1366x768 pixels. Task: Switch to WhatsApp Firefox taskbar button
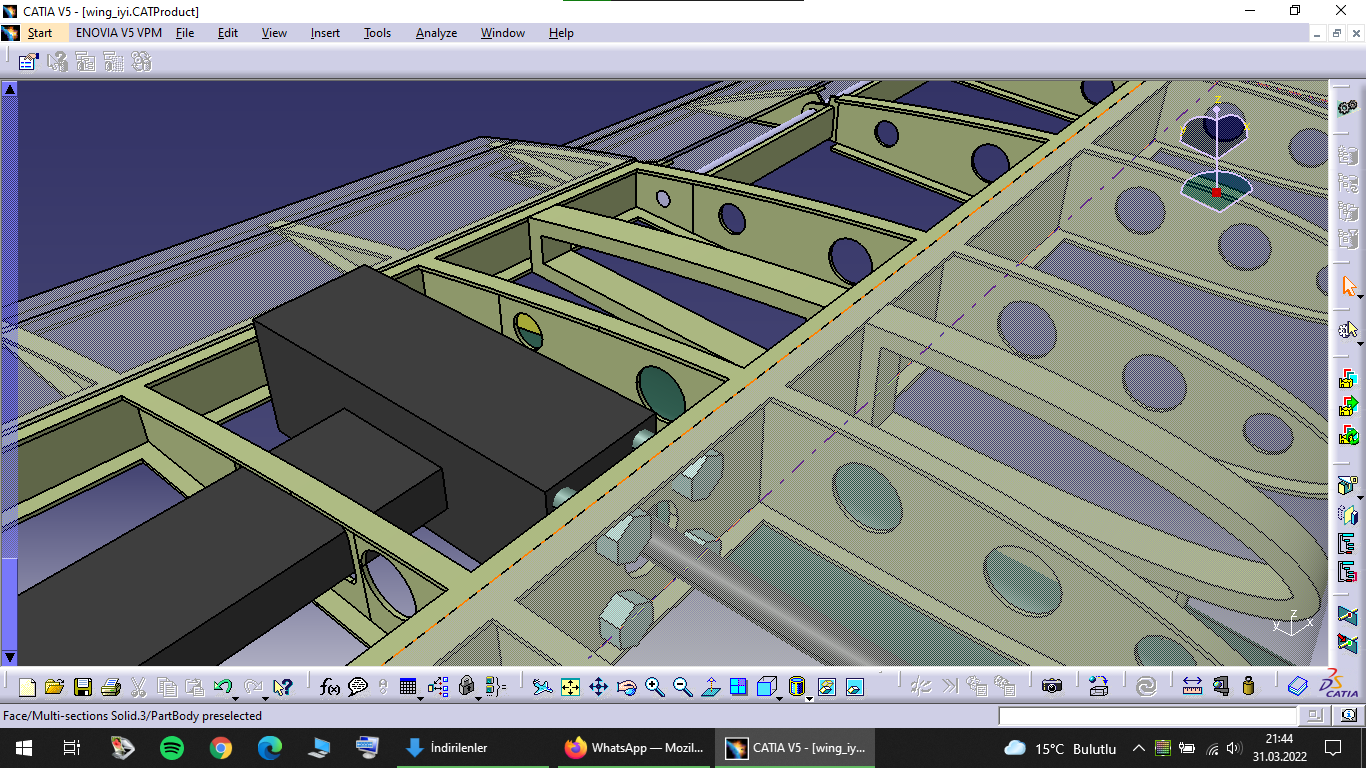(x=634, y=748)
